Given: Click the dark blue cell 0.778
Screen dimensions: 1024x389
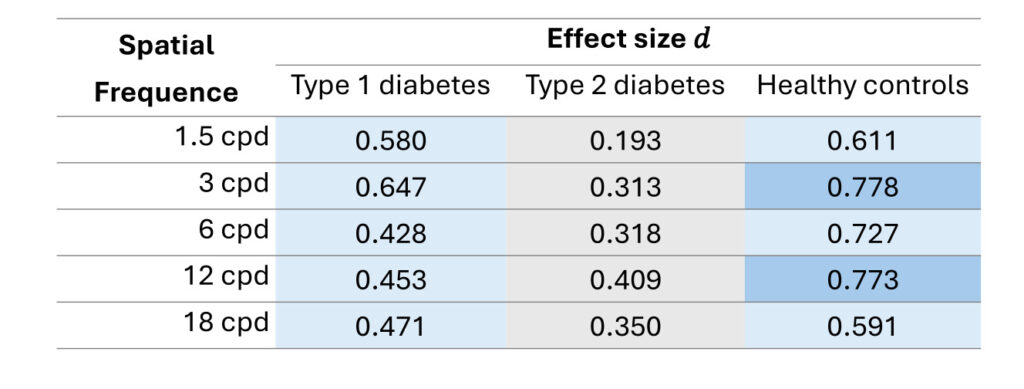Looking at the screenshot, I should tap(863, 187).
